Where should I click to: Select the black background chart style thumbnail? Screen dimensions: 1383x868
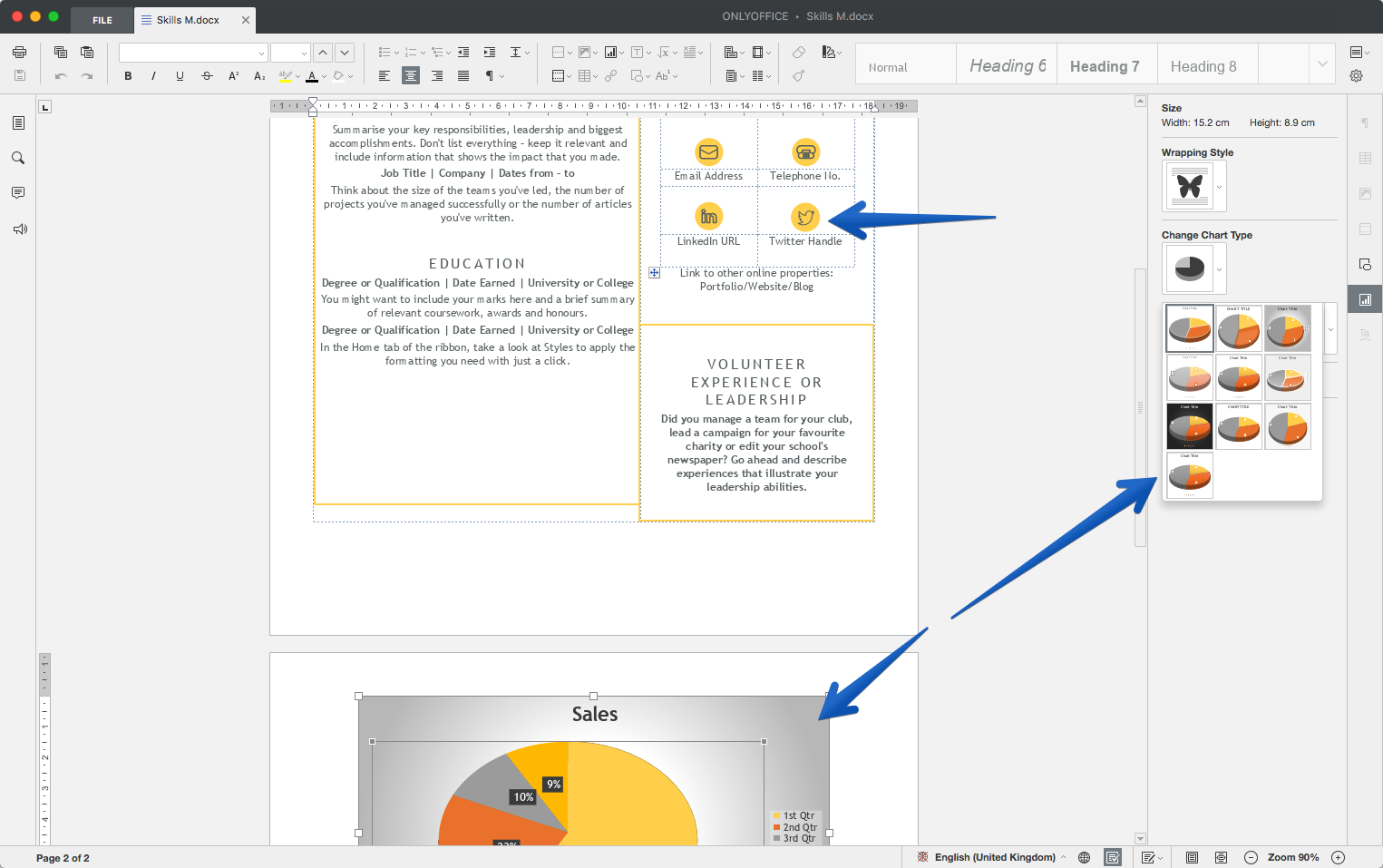click(x=1189, y=426)
